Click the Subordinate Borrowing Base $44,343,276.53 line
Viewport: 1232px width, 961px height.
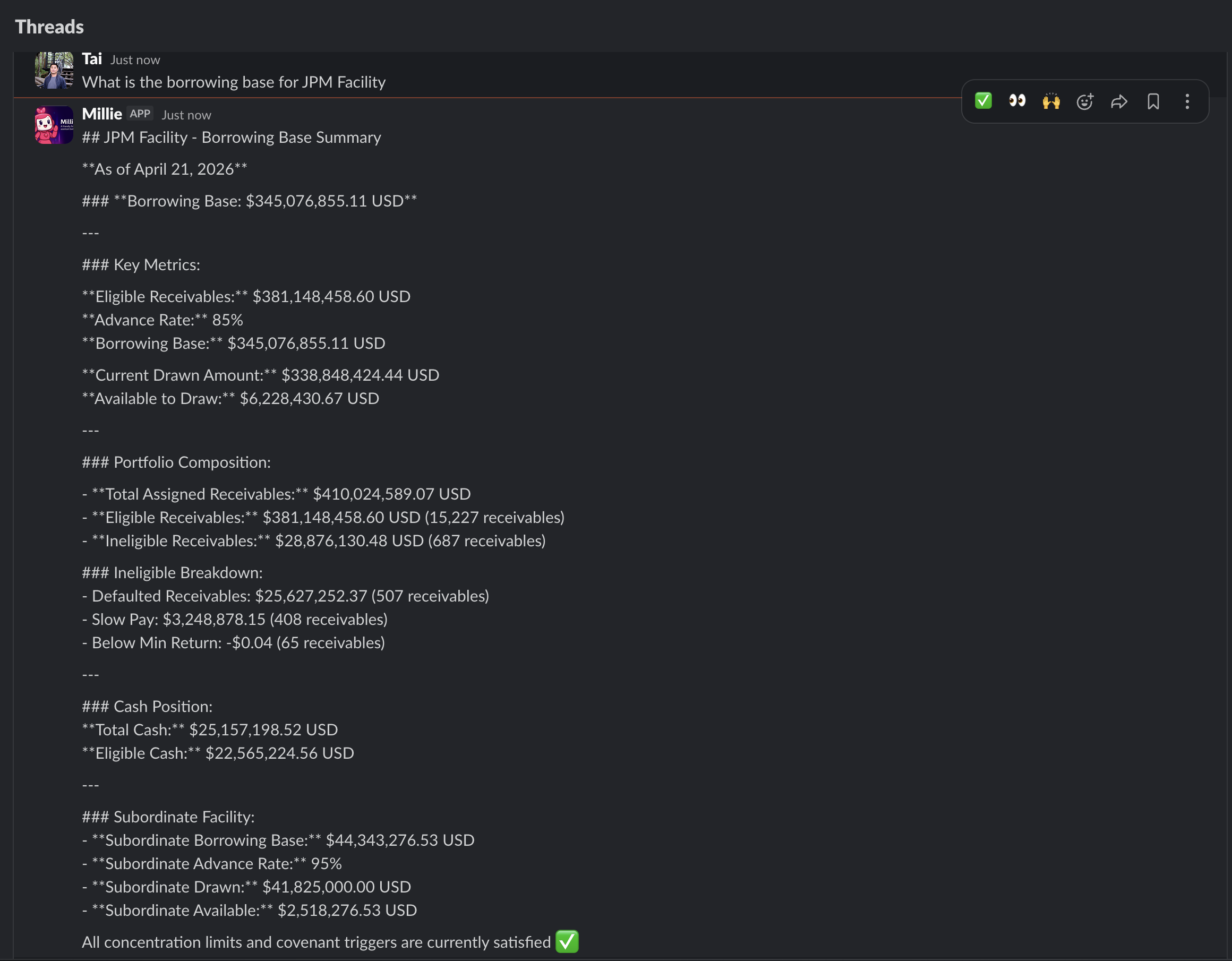(x=278, y=840)
